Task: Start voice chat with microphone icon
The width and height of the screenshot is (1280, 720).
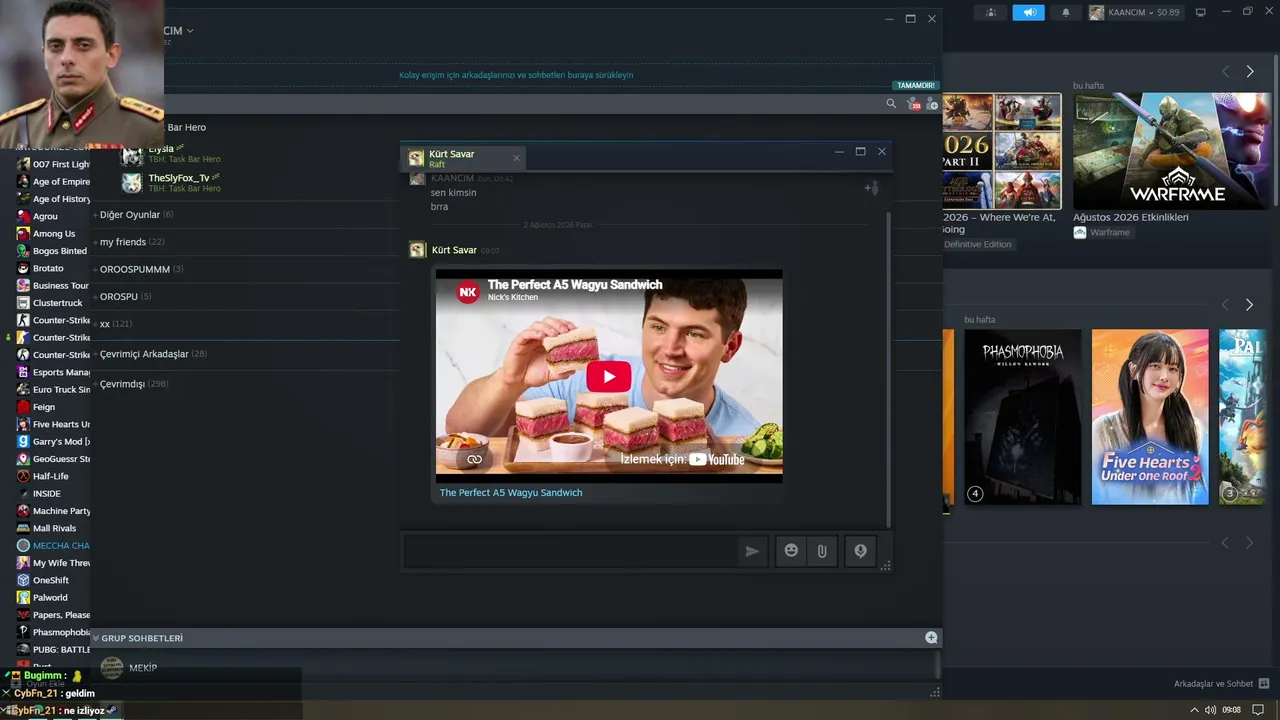Action: click(860, 551)
